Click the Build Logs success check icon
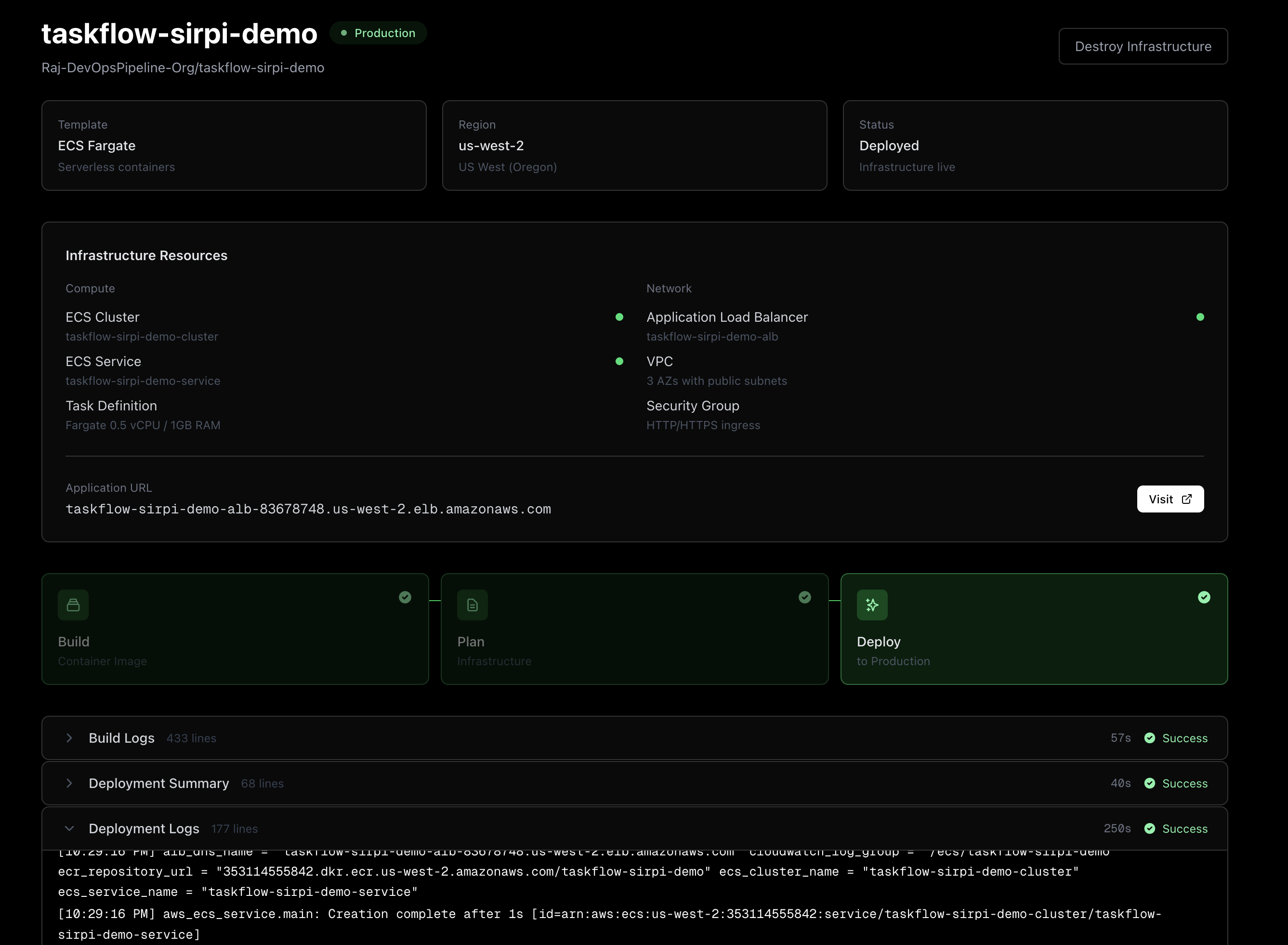The height and width of the screenshot is (945, 1288). point(1150,738)
